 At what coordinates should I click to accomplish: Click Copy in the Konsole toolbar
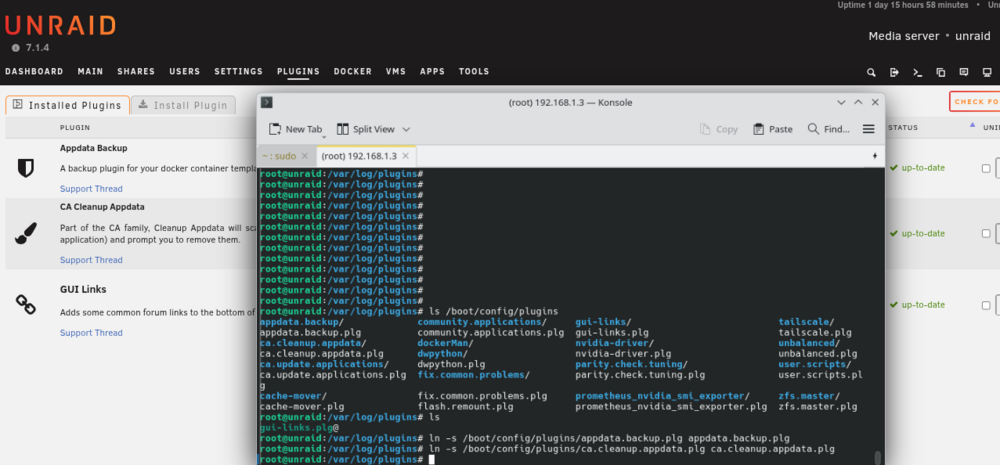tap(719, 129)
